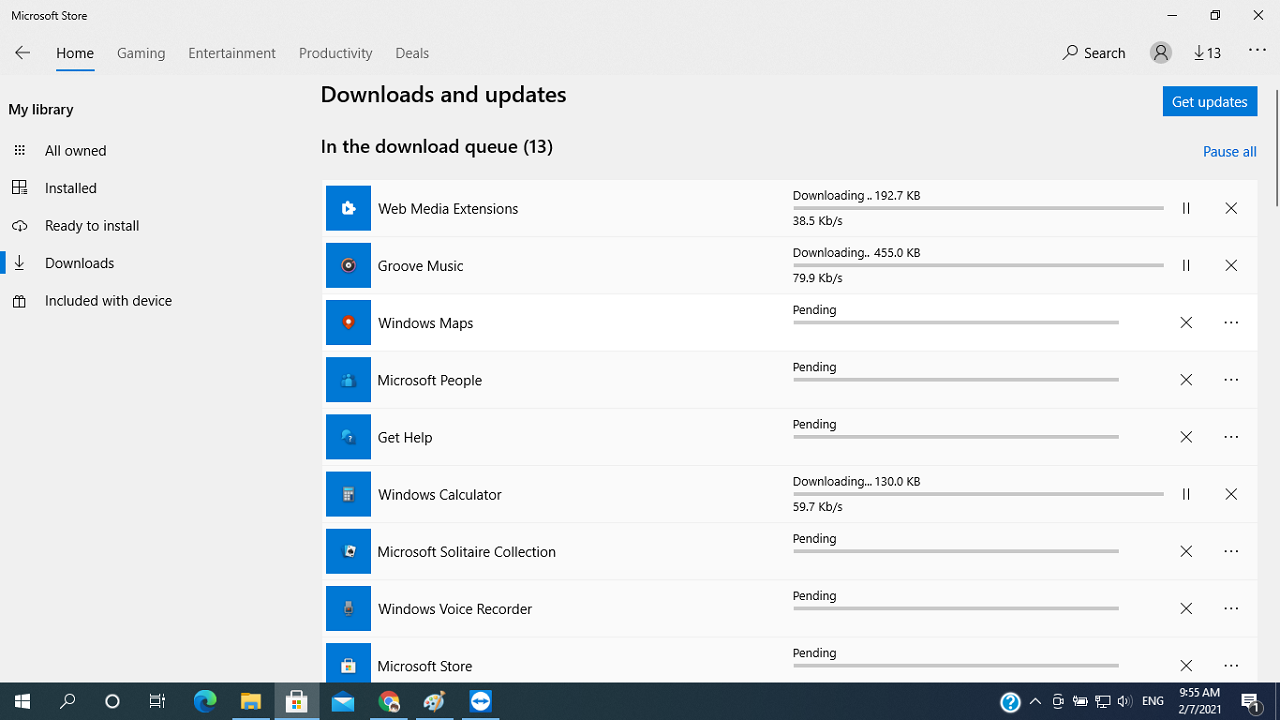Cancel the Groove Music download
Viewport: 1280px width, 720px height.
coord(1231,265)
